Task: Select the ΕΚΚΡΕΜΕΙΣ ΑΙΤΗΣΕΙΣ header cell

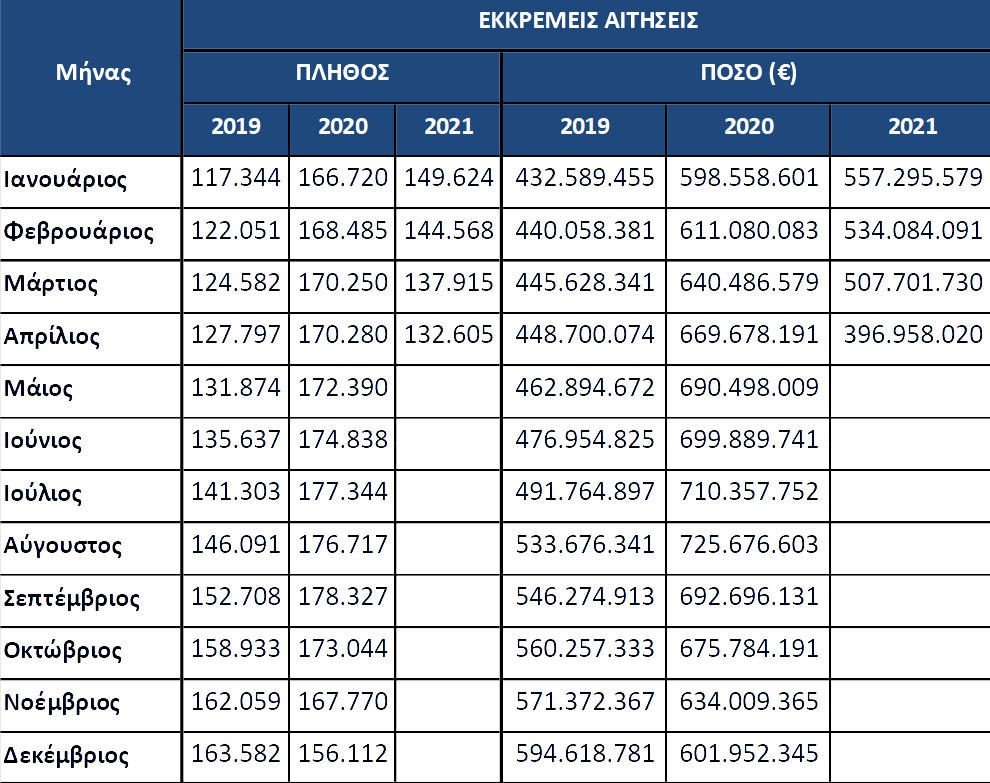Action: pyautogui.click(x=587, y=24)
